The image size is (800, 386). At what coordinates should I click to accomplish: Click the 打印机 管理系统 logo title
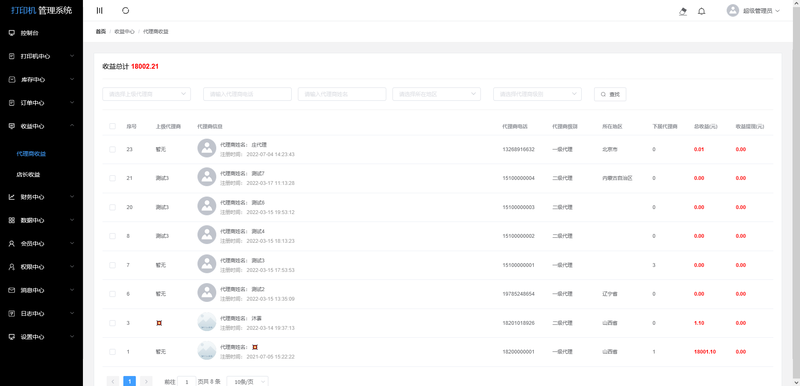(x=41, y=10)
